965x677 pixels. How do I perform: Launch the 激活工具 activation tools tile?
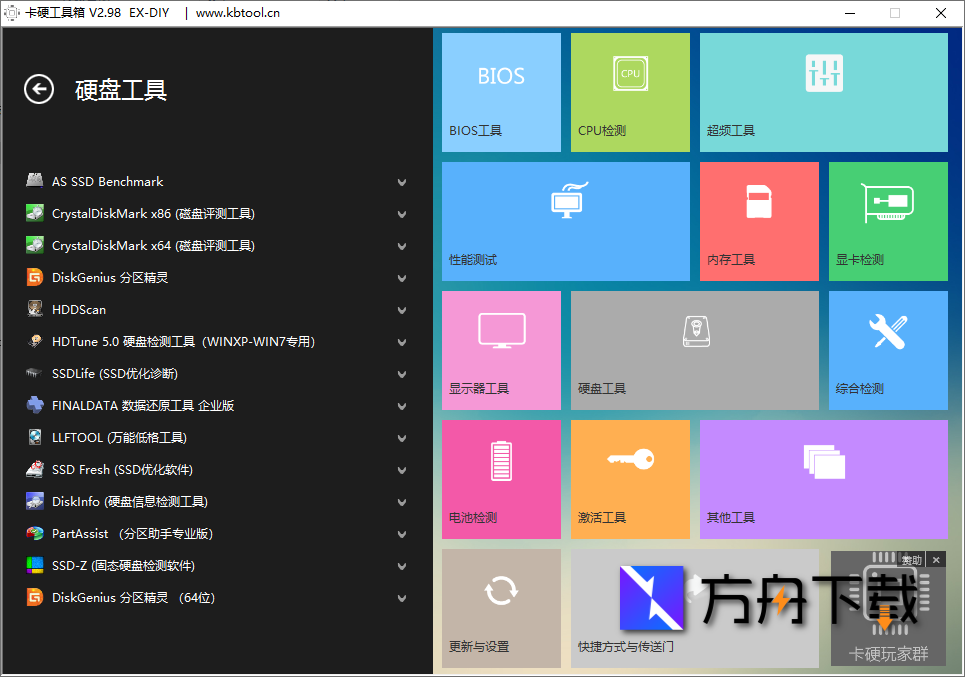click(629, 479)
